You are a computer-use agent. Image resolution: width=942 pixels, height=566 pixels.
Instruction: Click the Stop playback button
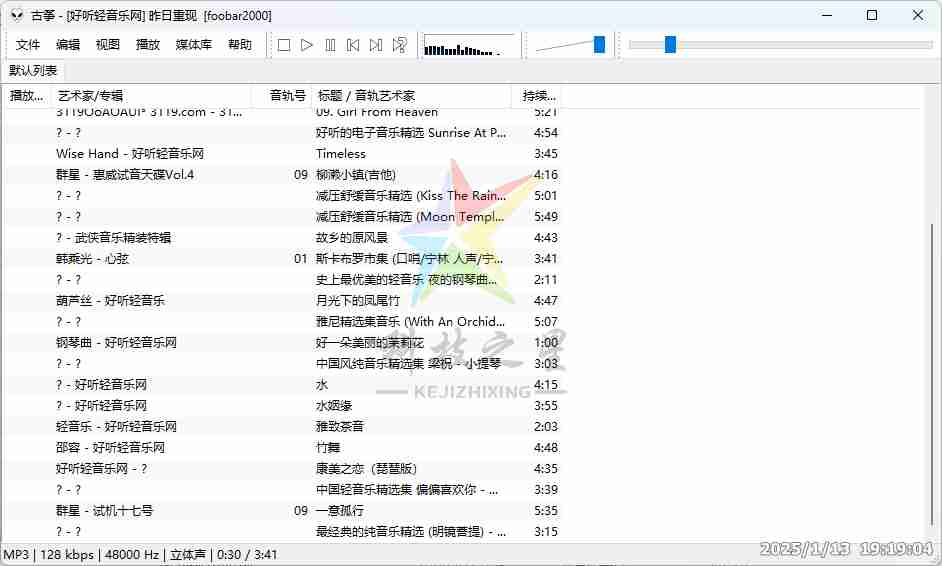[x=284, y=45]
